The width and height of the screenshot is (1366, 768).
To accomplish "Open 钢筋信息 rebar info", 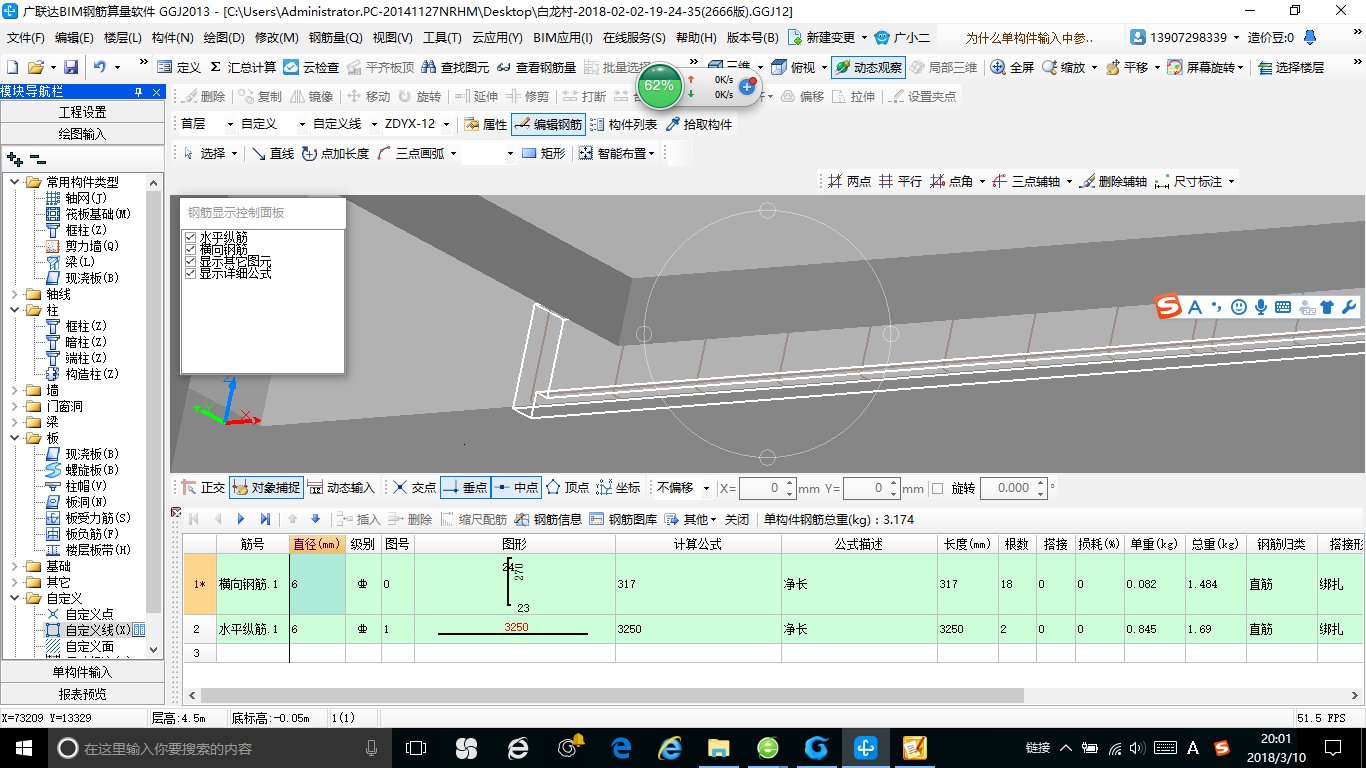I will click(x=549, y=519).
